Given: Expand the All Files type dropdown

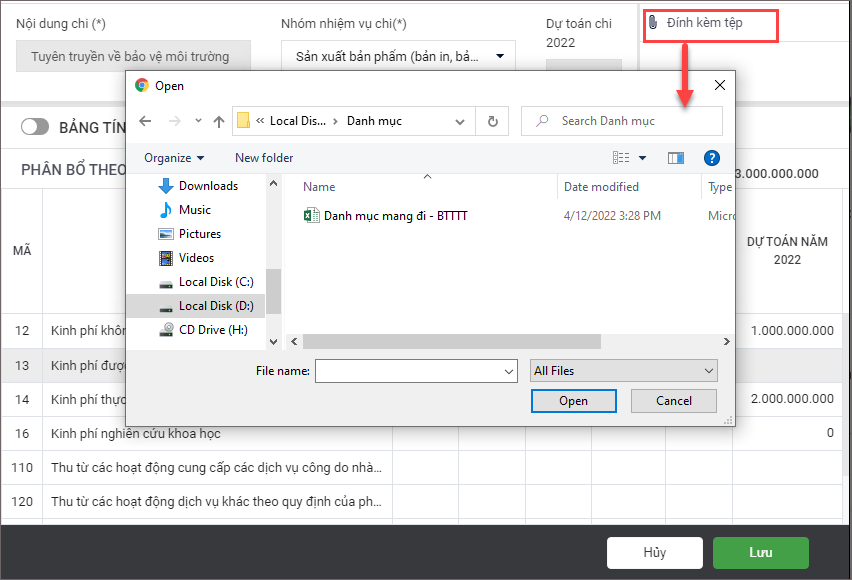Looking at the screenshot, I should point(623,371).
